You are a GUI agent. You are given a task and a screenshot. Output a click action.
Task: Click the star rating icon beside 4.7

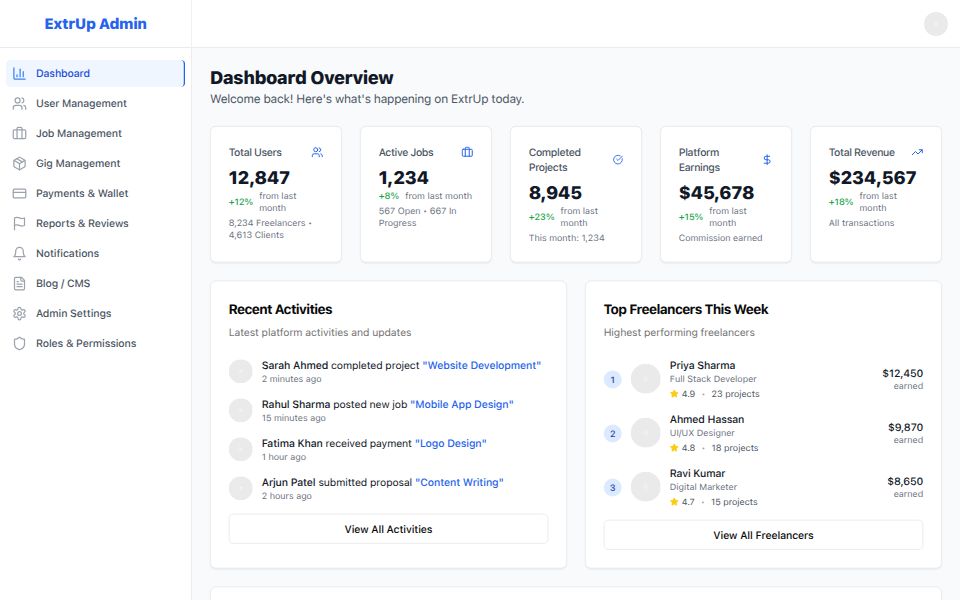pos(674,501)
